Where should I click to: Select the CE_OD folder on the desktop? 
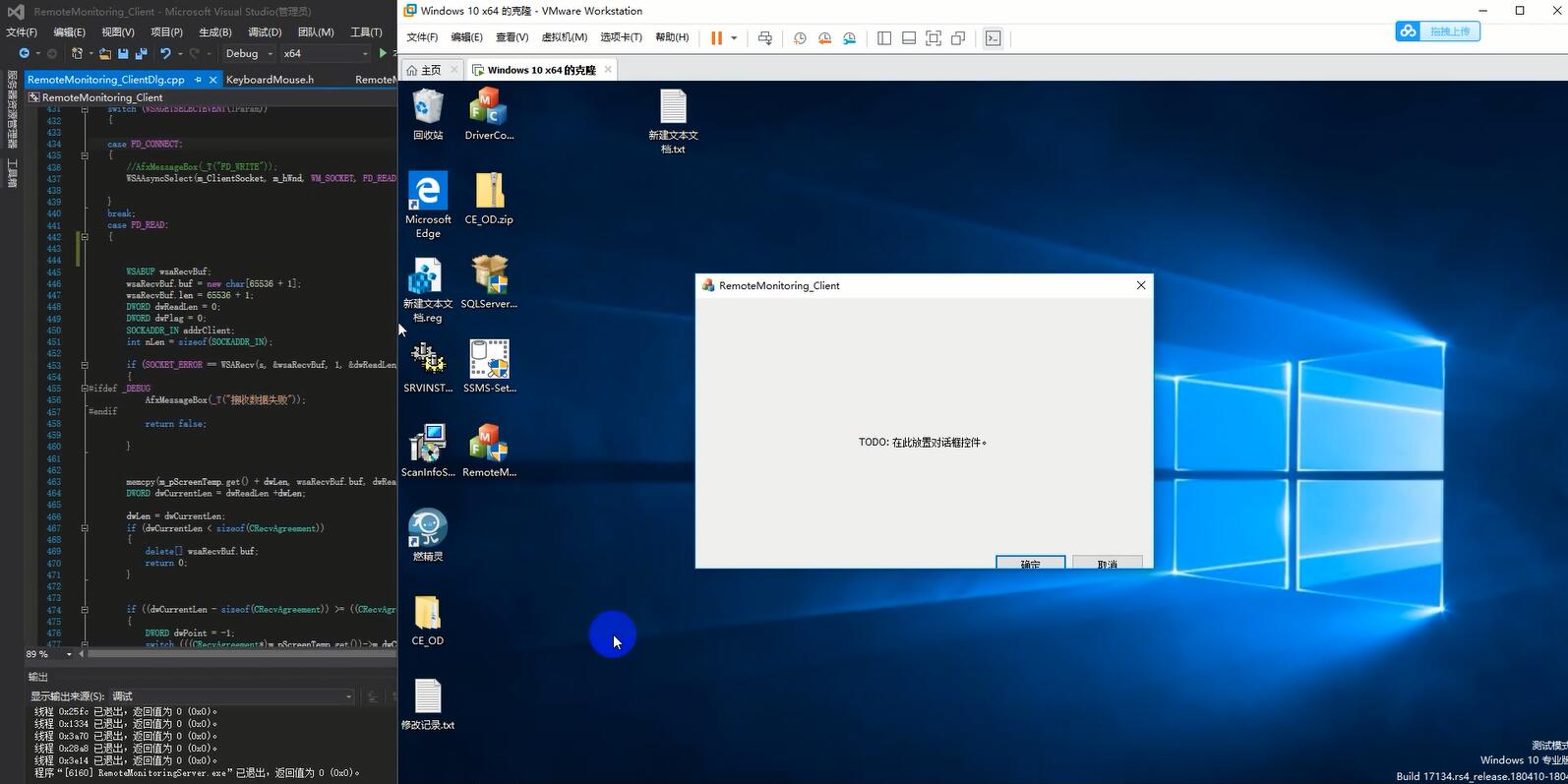(x=428, y=620)
